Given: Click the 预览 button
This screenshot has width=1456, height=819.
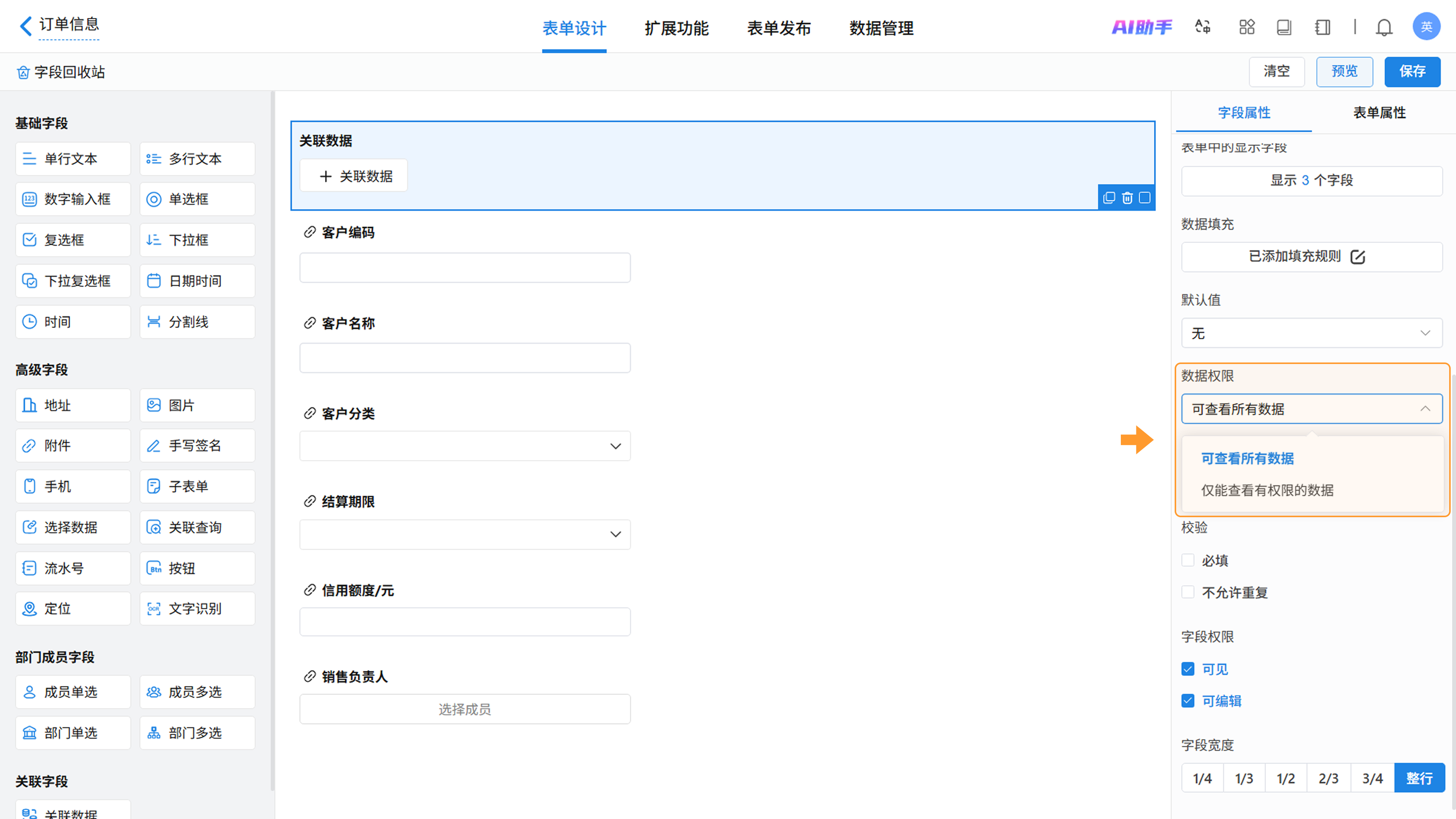Looking at the screenshot, I should [1344, 71].
